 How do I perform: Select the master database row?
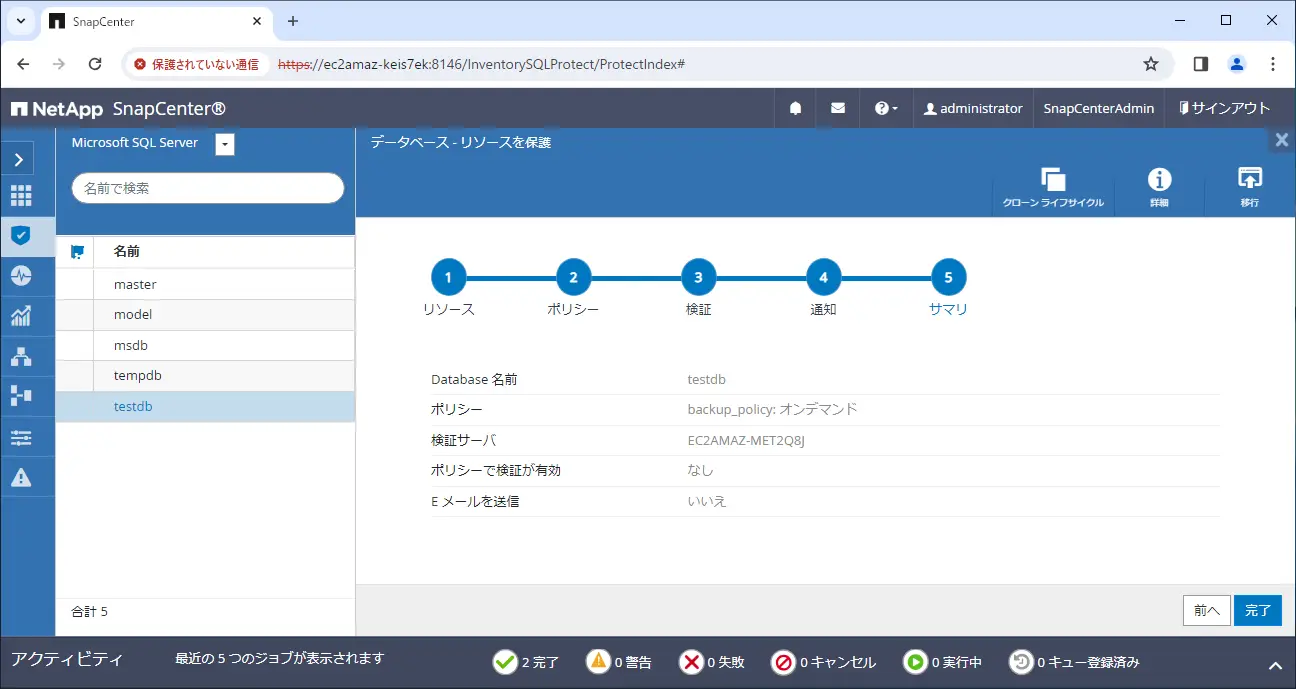click(205, 284)
